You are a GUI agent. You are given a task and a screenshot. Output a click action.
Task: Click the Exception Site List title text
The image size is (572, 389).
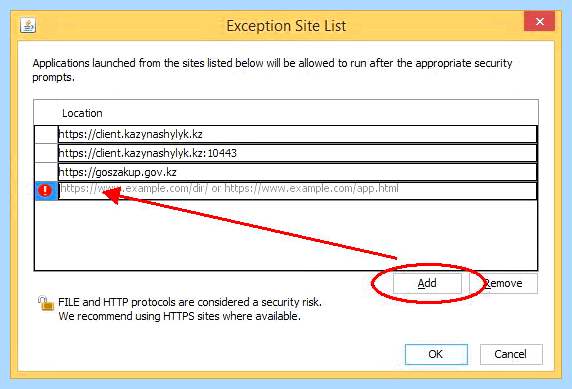point(286,26)
